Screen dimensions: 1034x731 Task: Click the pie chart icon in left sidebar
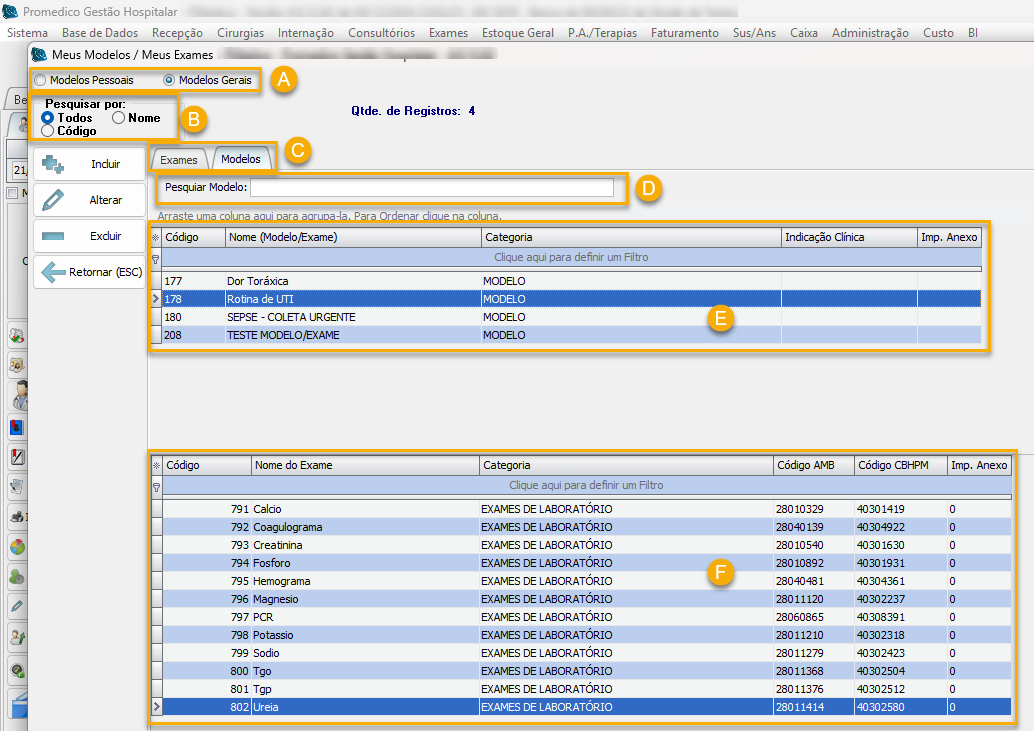coord(17,546)
